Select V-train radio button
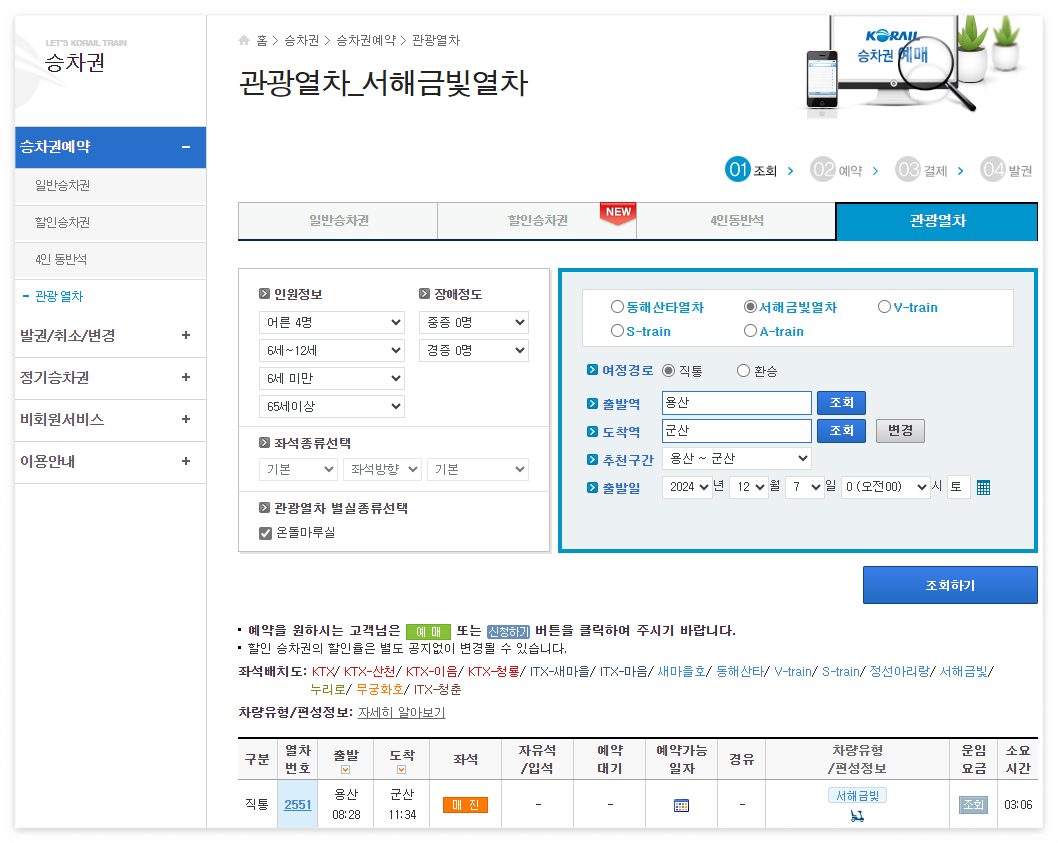1058x843 pixels. tap(884, 307)
